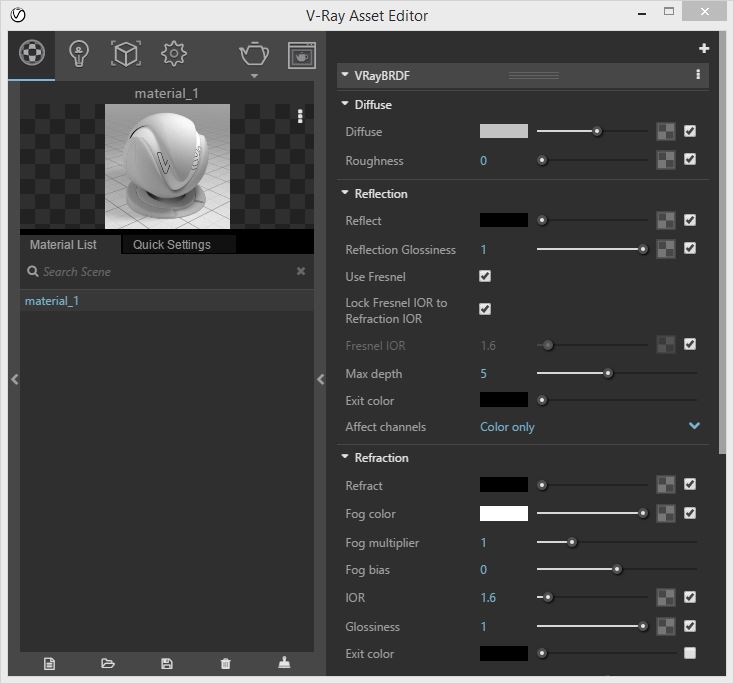Collapse the VRayBRDF layer
Viewport: 734px width, 684px height.
(x=345, y=74)
